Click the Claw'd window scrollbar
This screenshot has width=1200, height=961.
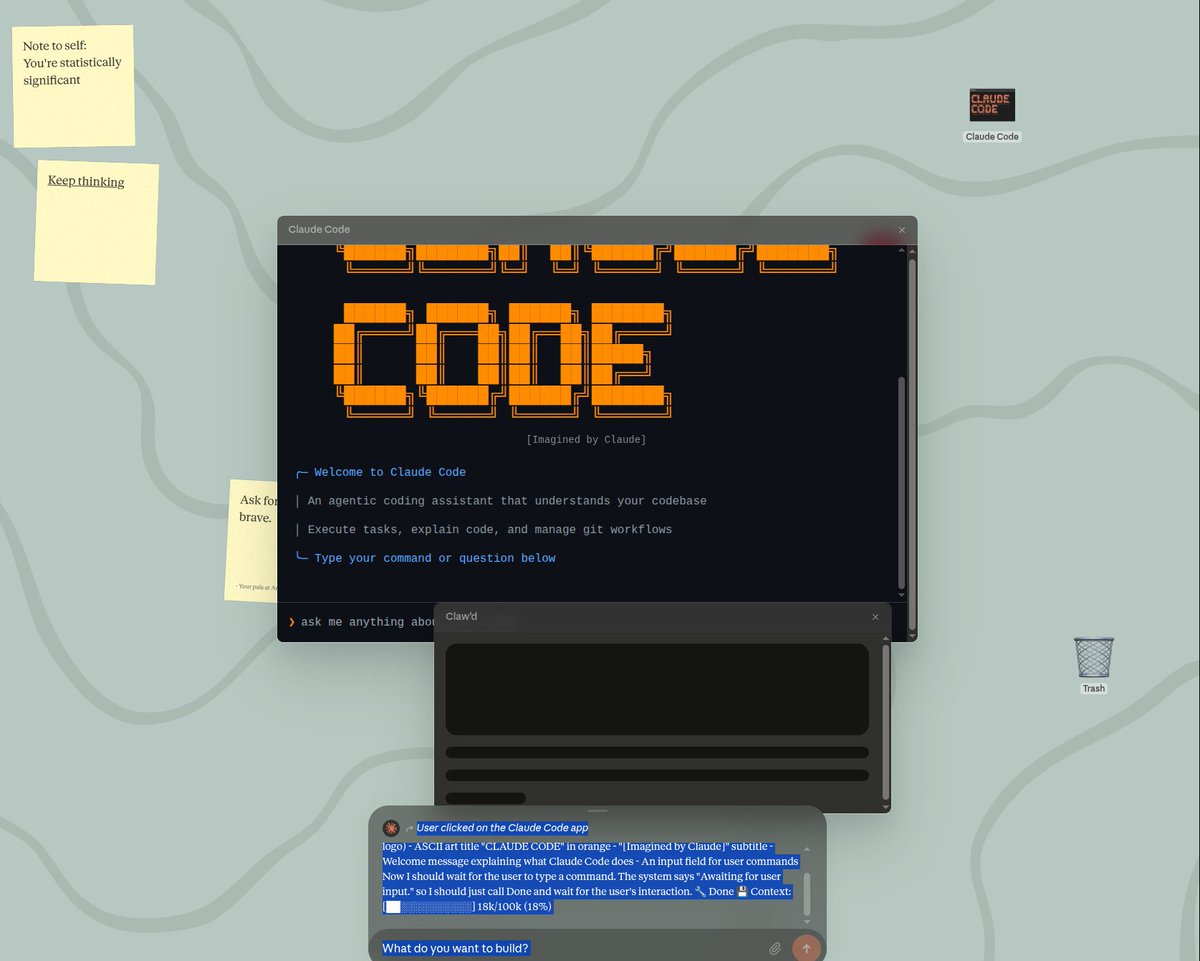coord(884,721)
